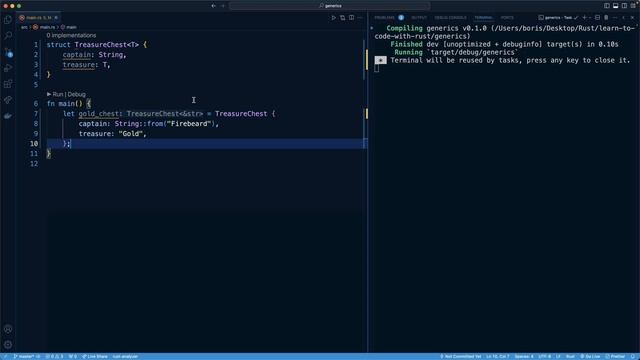
Task: Click the UTF-8 encoding indicator
Action: point(544,356)
